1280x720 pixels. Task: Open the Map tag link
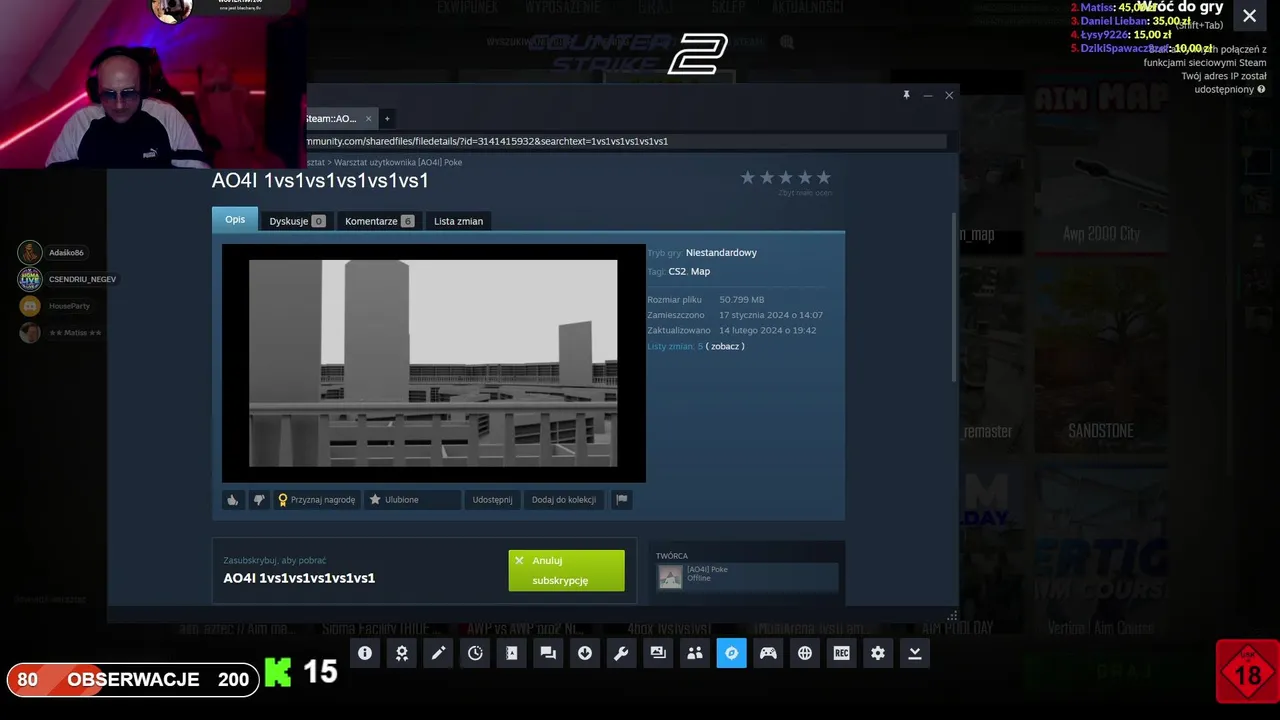tap(700, 271)
